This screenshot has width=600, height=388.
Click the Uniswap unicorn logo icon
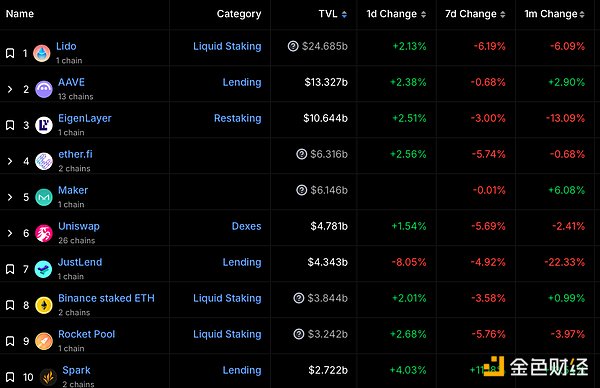(x=44, y=233)
